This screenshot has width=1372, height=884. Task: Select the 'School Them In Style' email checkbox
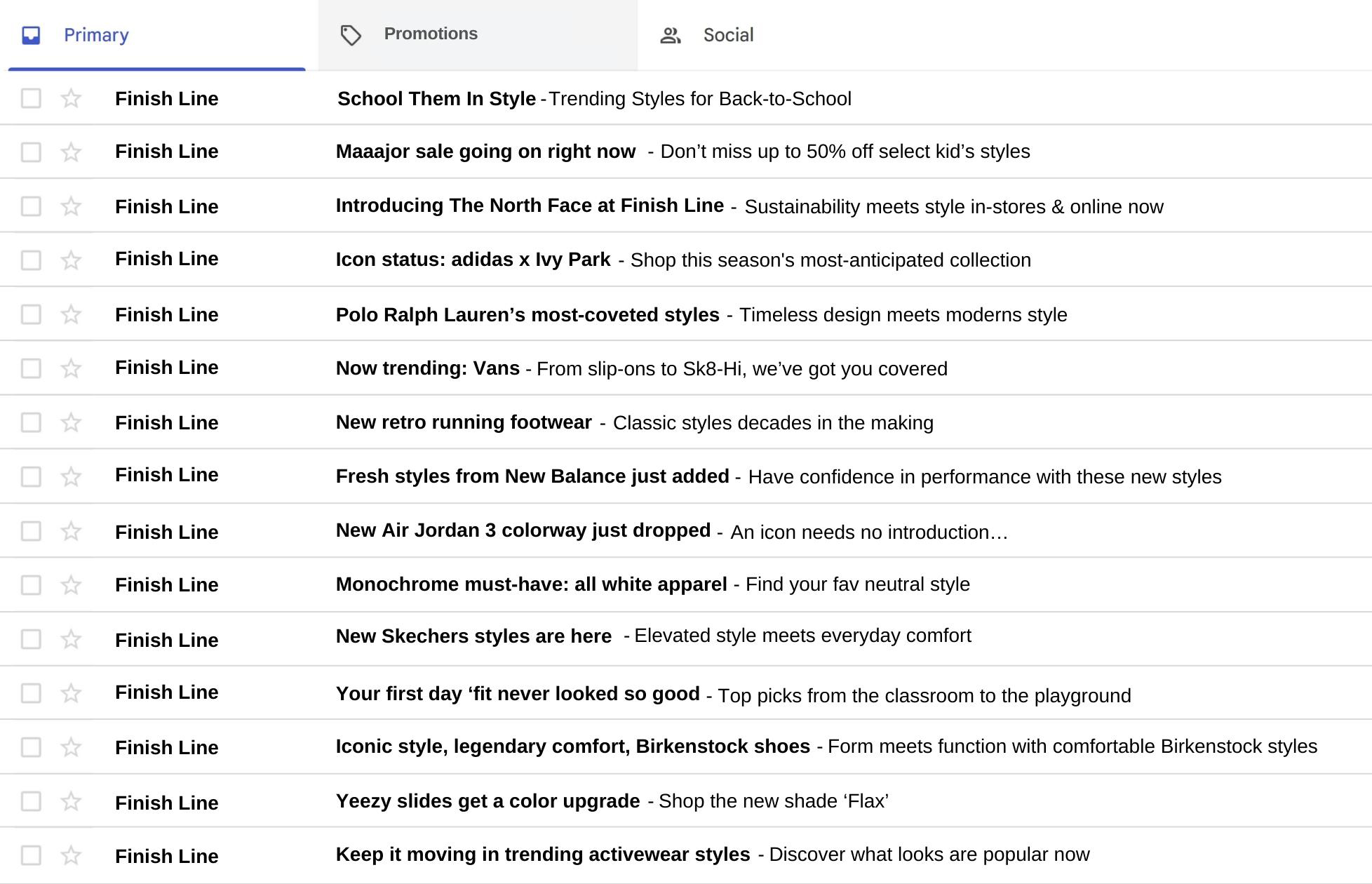tap(31, 98)
